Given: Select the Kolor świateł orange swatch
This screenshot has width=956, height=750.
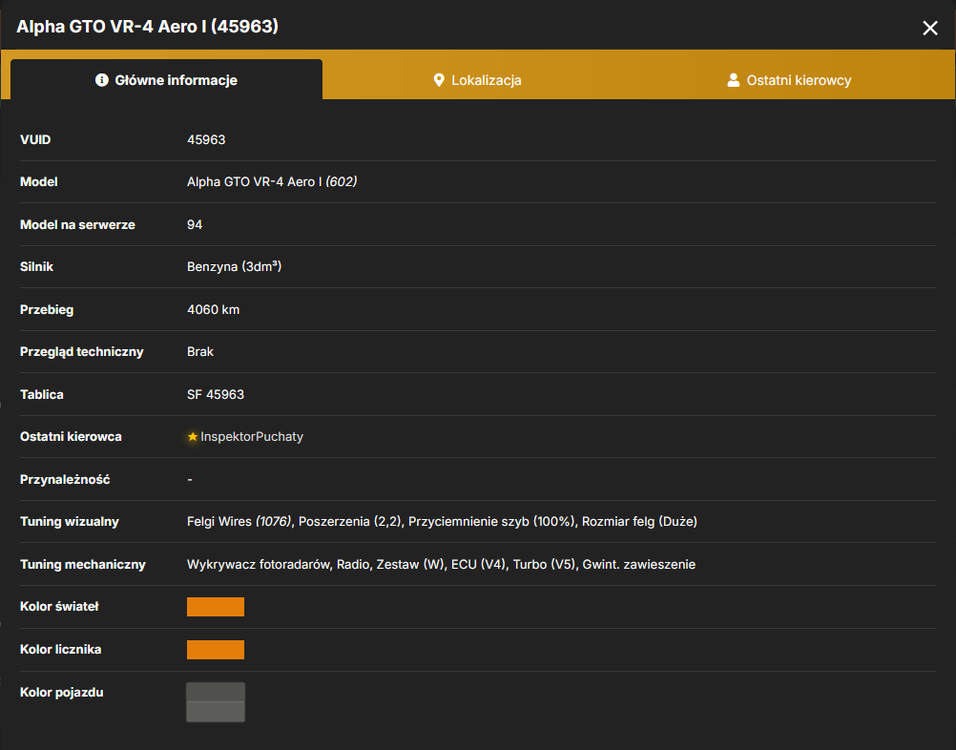Looking at the screenshot, I should (x=215, y=607).
